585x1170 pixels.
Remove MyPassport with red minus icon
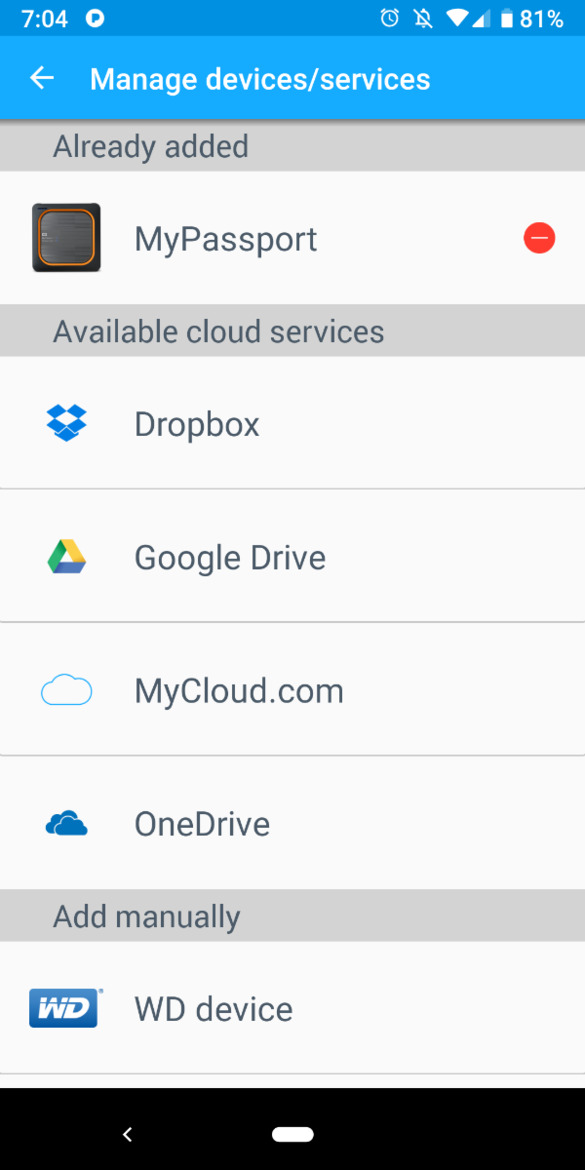click(x=539, y=238)
